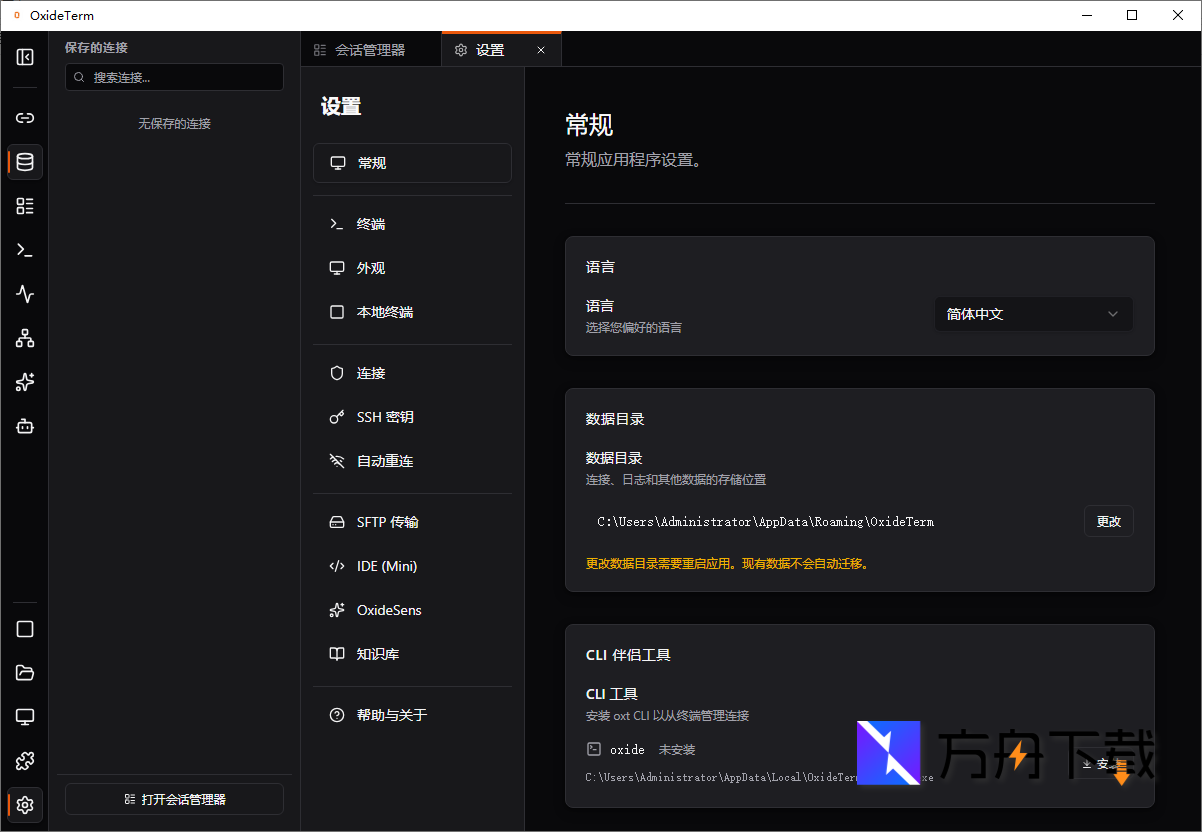The width and height of the screenshot is (1202, 832).
Task: Open the plugins puzzle icon
Action: point(25,761)
